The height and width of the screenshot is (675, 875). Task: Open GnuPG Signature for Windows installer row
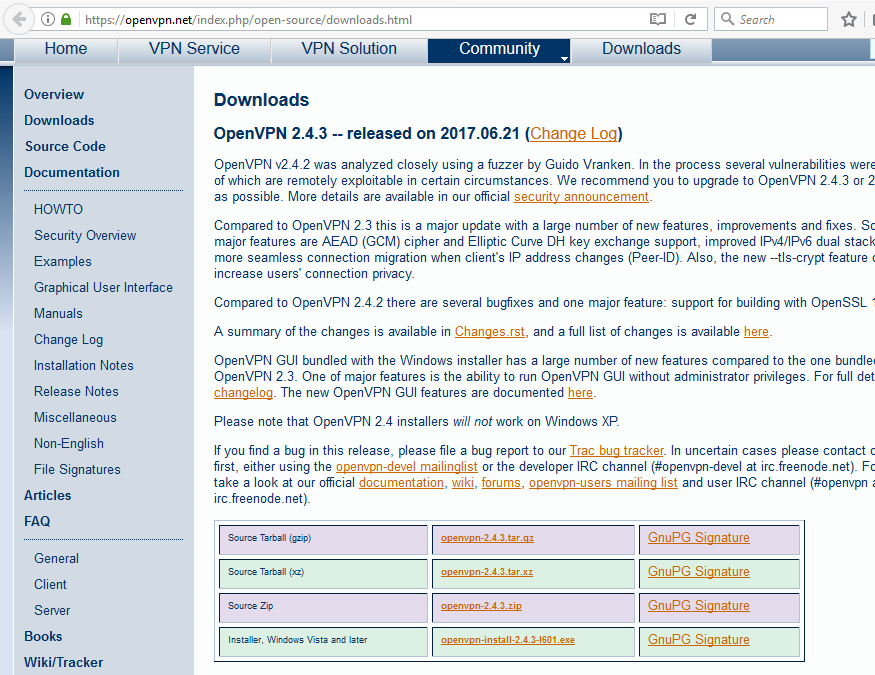699,640
